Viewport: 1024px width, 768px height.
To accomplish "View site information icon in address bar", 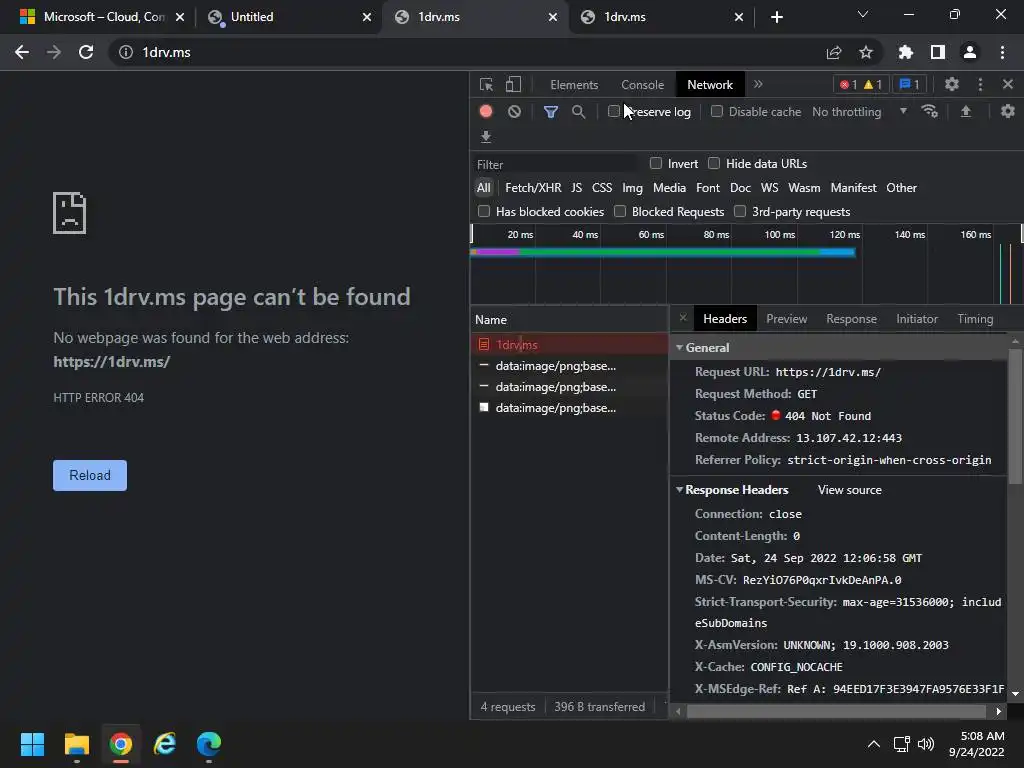I will [125, 52].
